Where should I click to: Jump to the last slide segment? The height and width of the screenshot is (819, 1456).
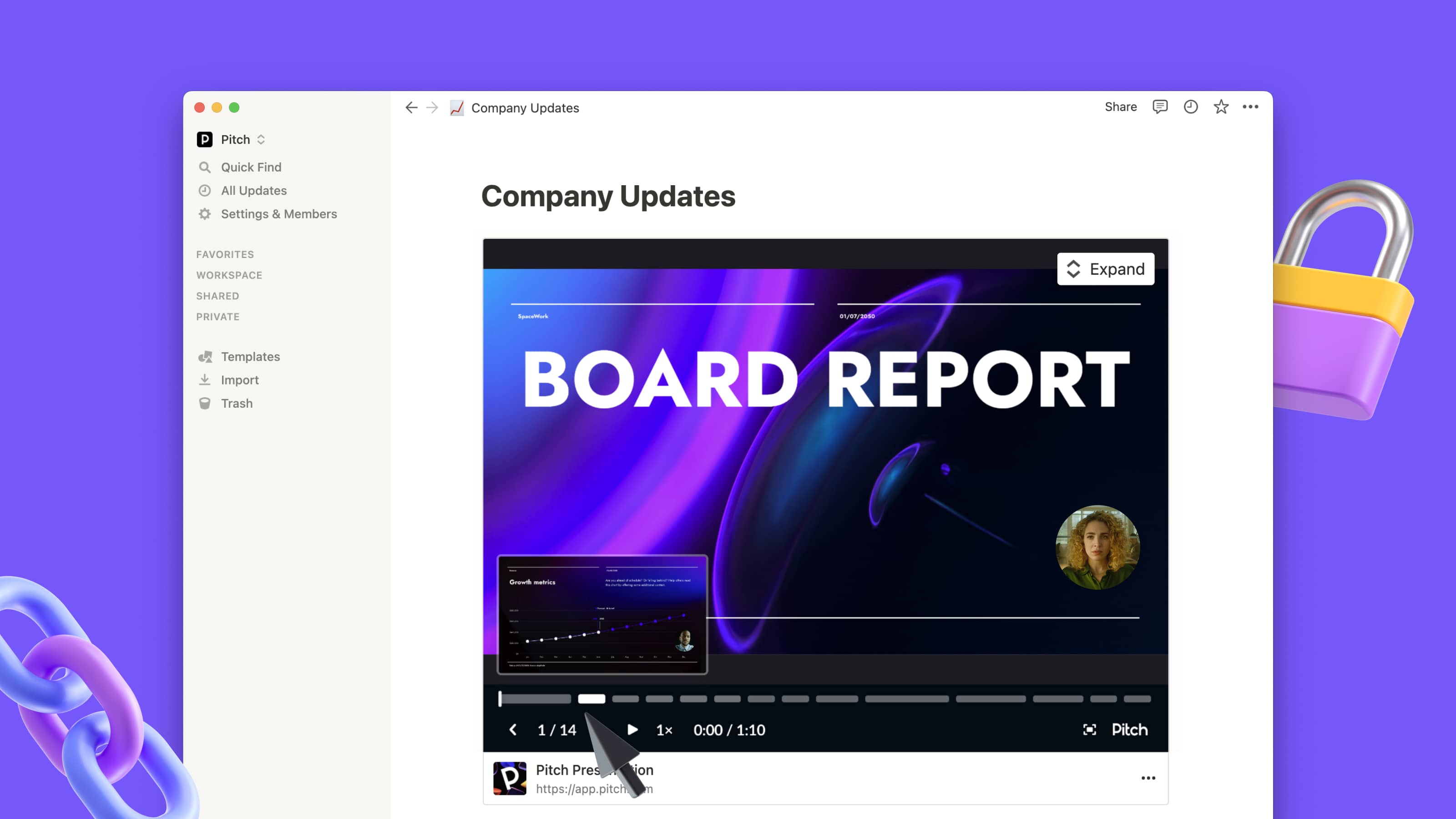[x=1137, y=699]
